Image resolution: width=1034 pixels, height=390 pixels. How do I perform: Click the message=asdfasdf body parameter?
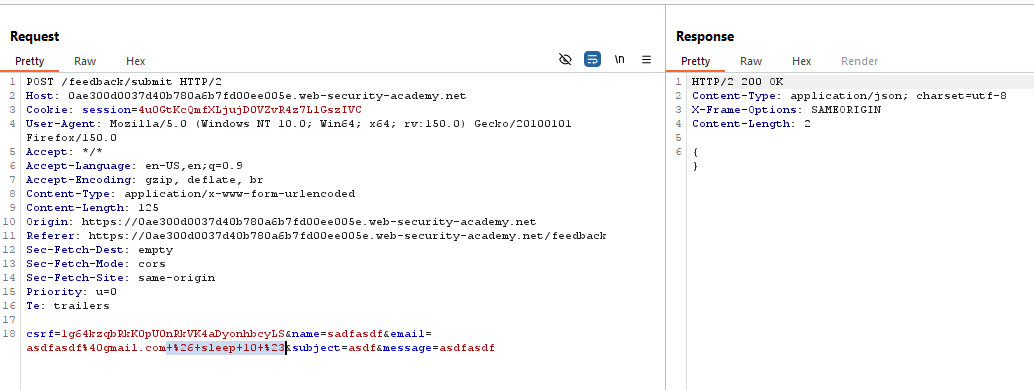click(x=439, y=348)
